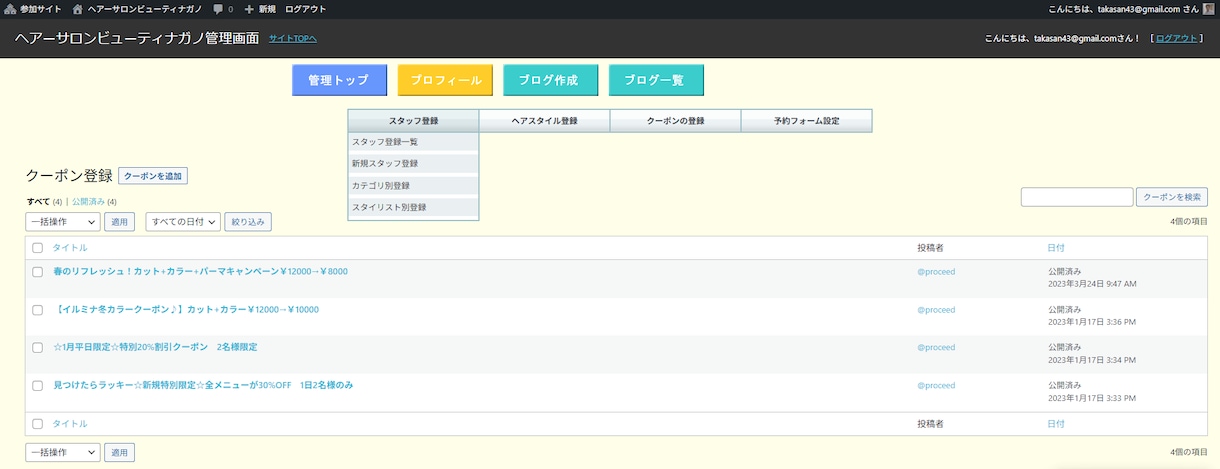The height and width of the screenshot is (469, 1220).
Task: Click @proceed author in イルミナ冬カラー row
Action: tap(936, 310)
